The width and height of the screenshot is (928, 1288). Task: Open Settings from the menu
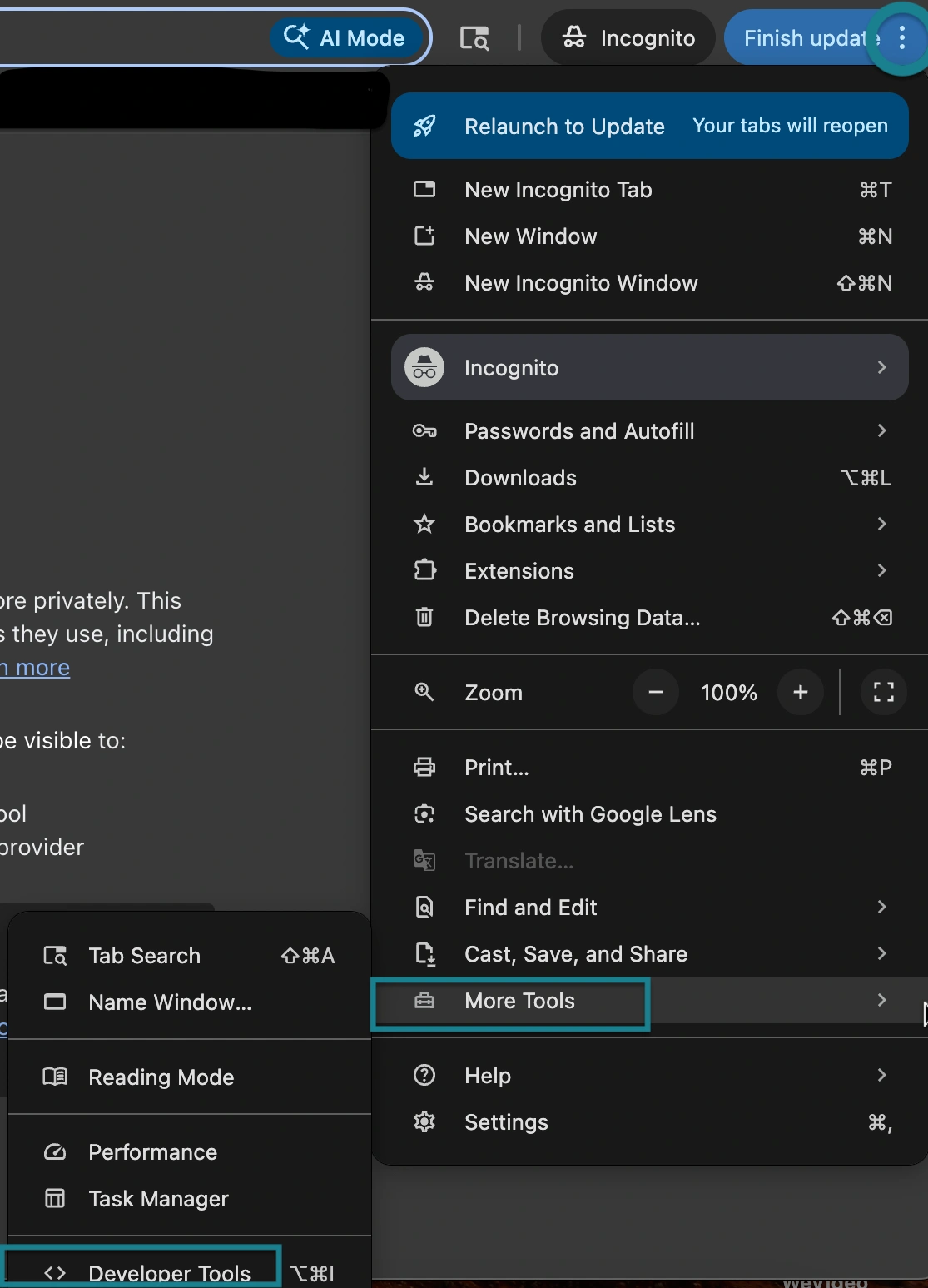[649, 1122]
